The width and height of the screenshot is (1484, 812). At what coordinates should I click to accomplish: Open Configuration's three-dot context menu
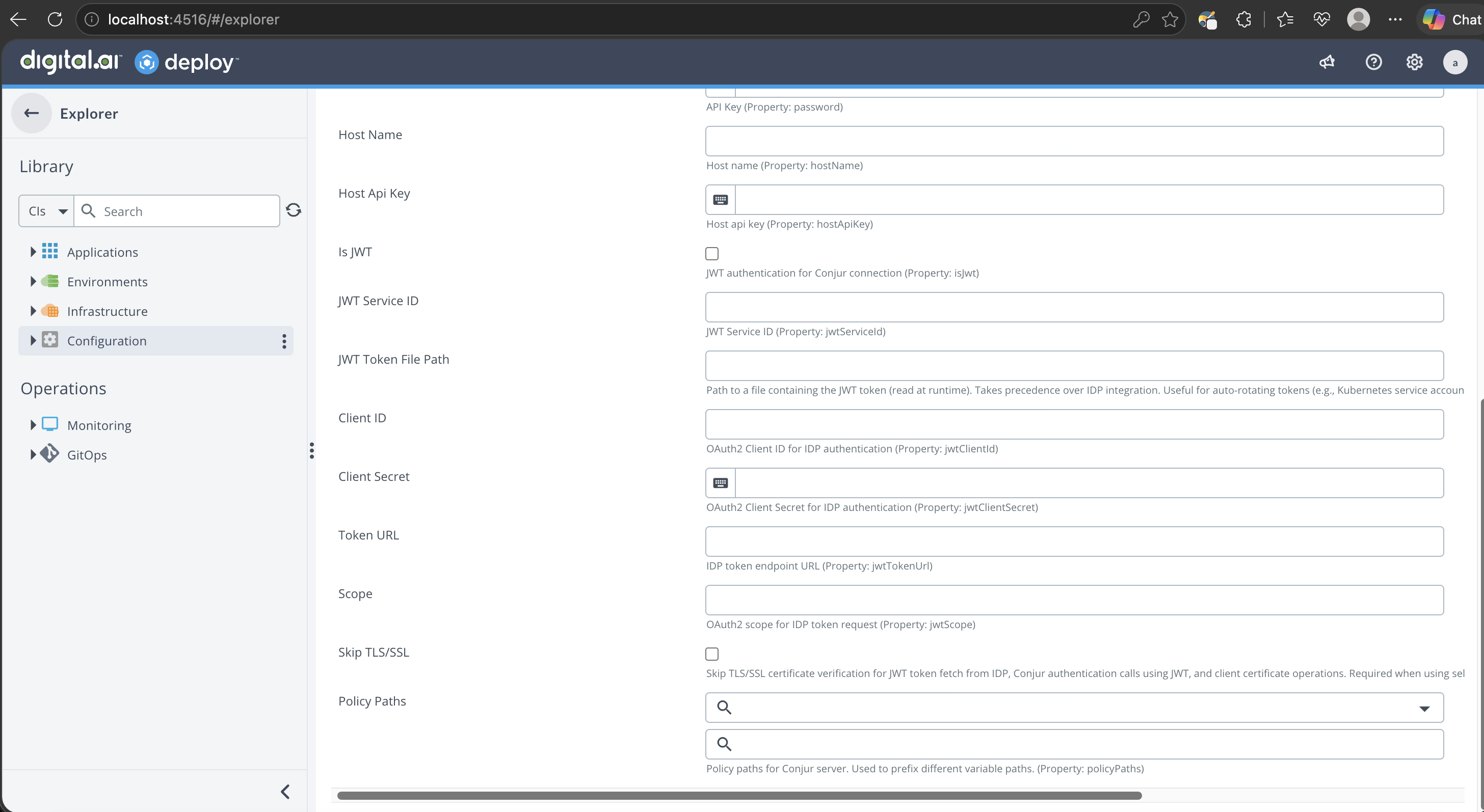coord(284,341)
